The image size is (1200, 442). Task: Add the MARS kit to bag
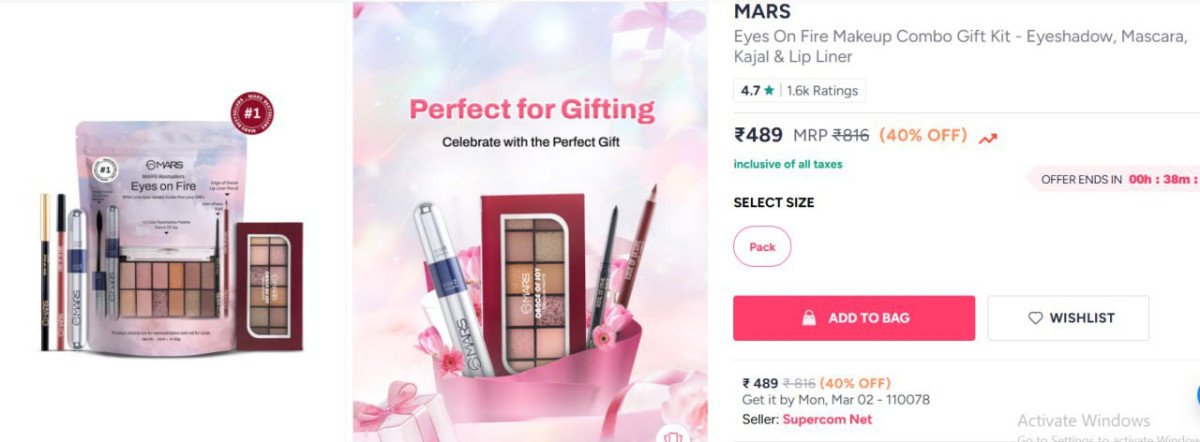pyautogui.click(x=854, y=318)
